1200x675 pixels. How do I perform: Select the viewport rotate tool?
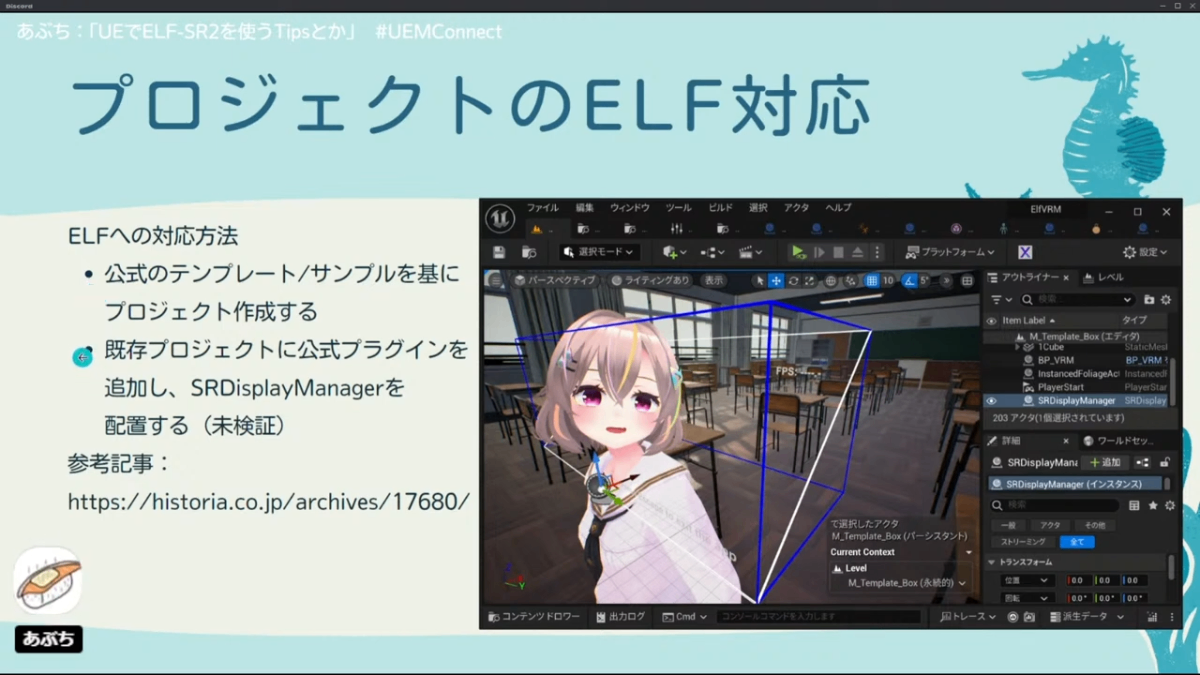coord(793,281)
